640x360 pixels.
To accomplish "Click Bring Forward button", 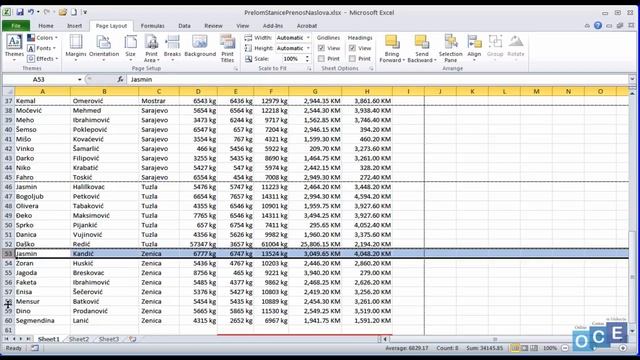I will 392,48.
